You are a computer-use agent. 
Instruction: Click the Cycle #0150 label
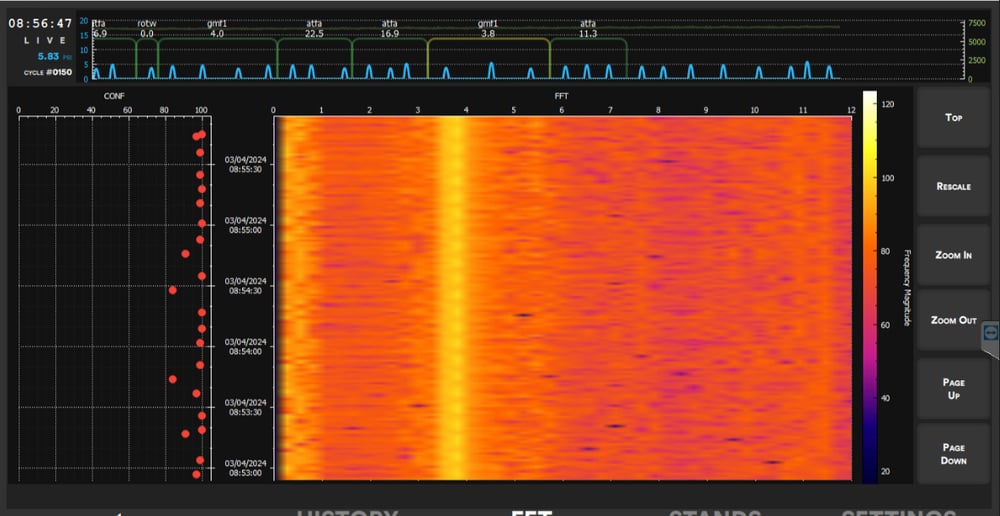pyautogui.click(x=47, y=72)
